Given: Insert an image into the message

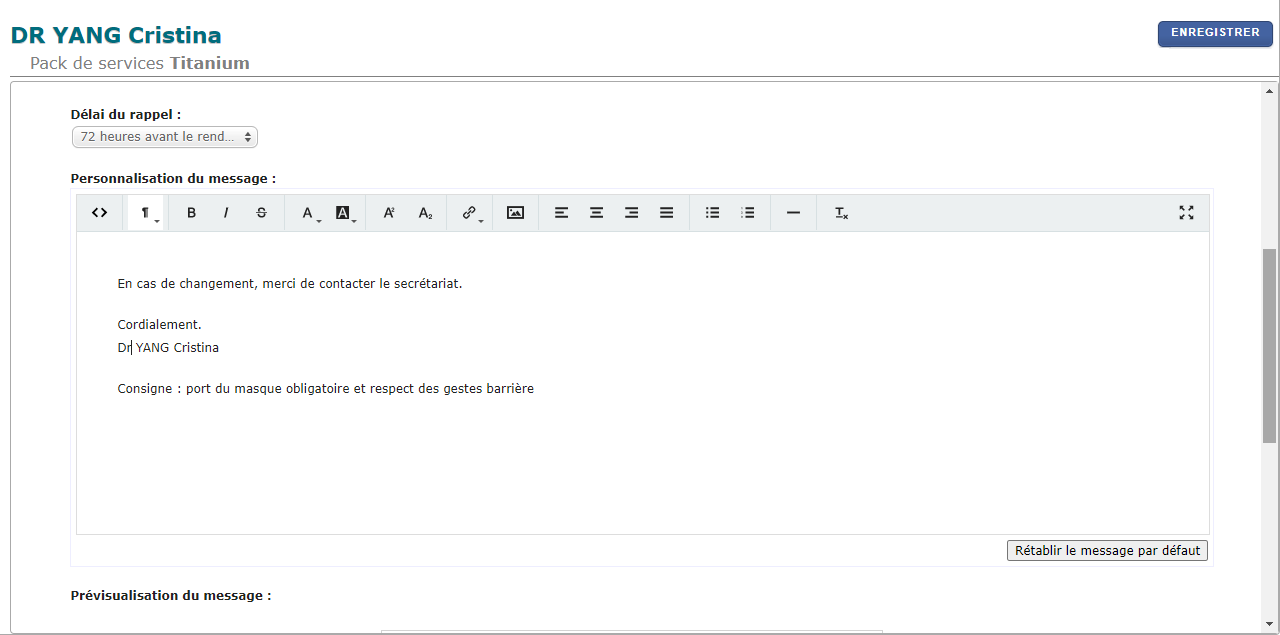Looking at the screenshot, I should [515, 212].
